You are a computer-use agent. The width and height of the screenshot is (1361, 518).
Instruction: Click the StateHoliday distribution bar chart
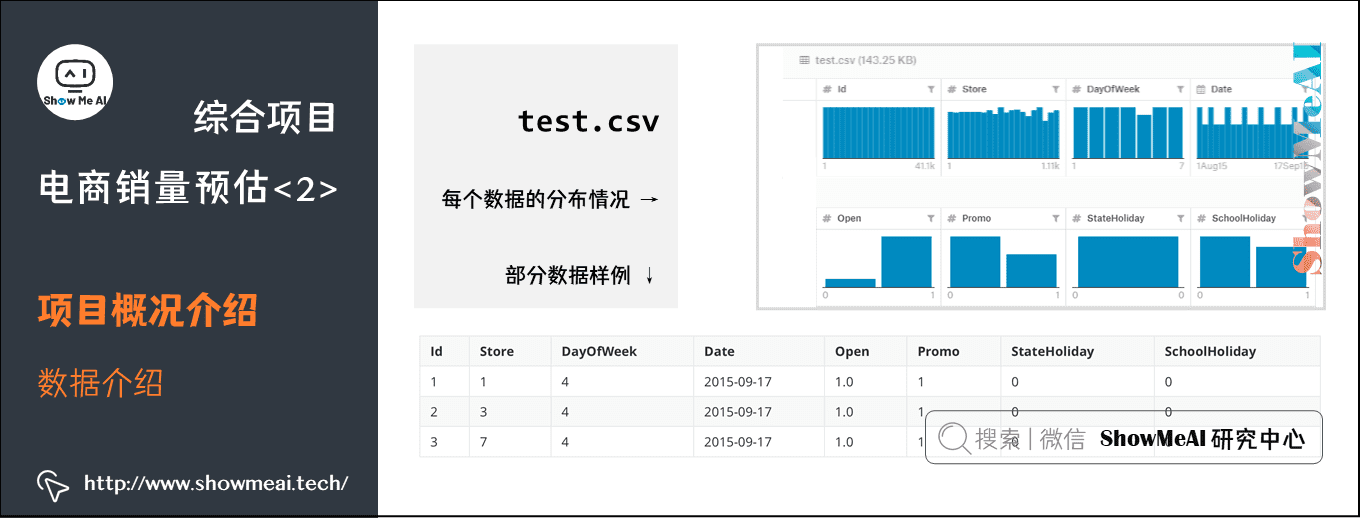(x=1127, y=262)
